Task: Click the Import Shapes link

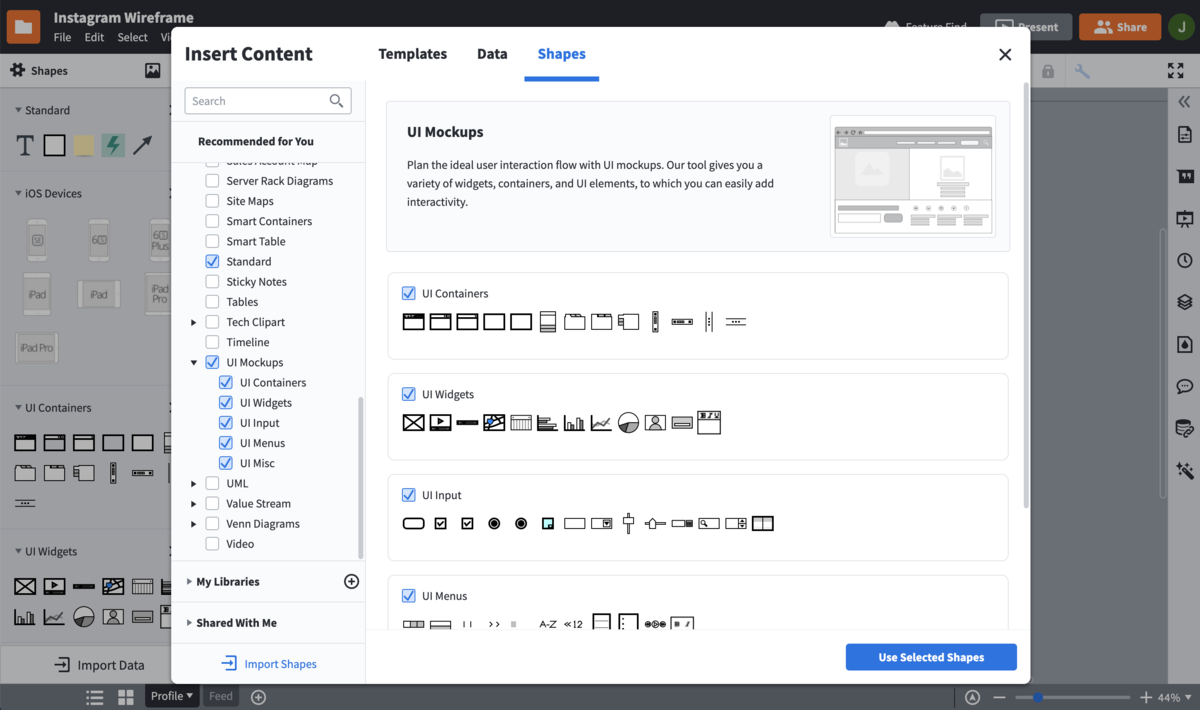Action: (268, 663)
